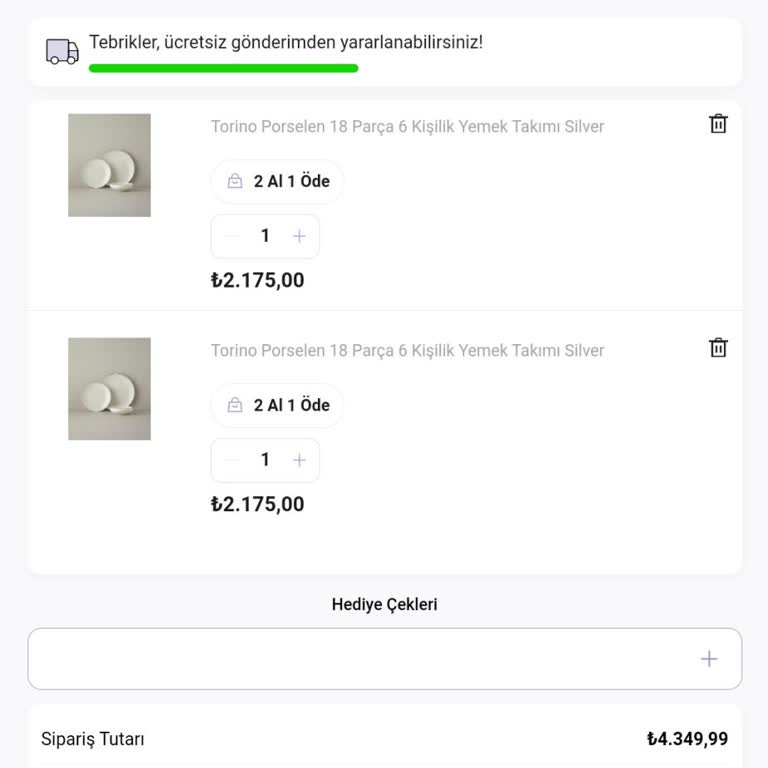Click the Hediye Çekleri heading
Viewport: 768px width, 768px height.
[x=384, y=605]
